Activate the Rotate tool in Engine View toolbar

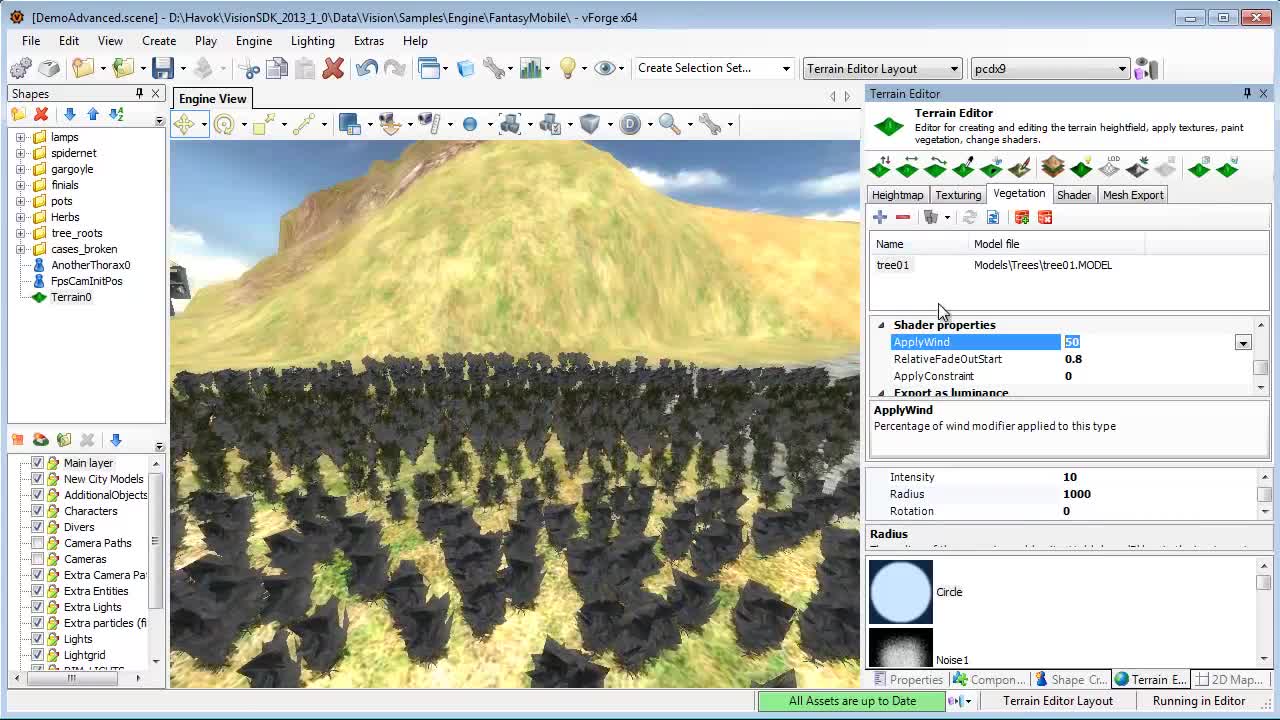[224, 123]
